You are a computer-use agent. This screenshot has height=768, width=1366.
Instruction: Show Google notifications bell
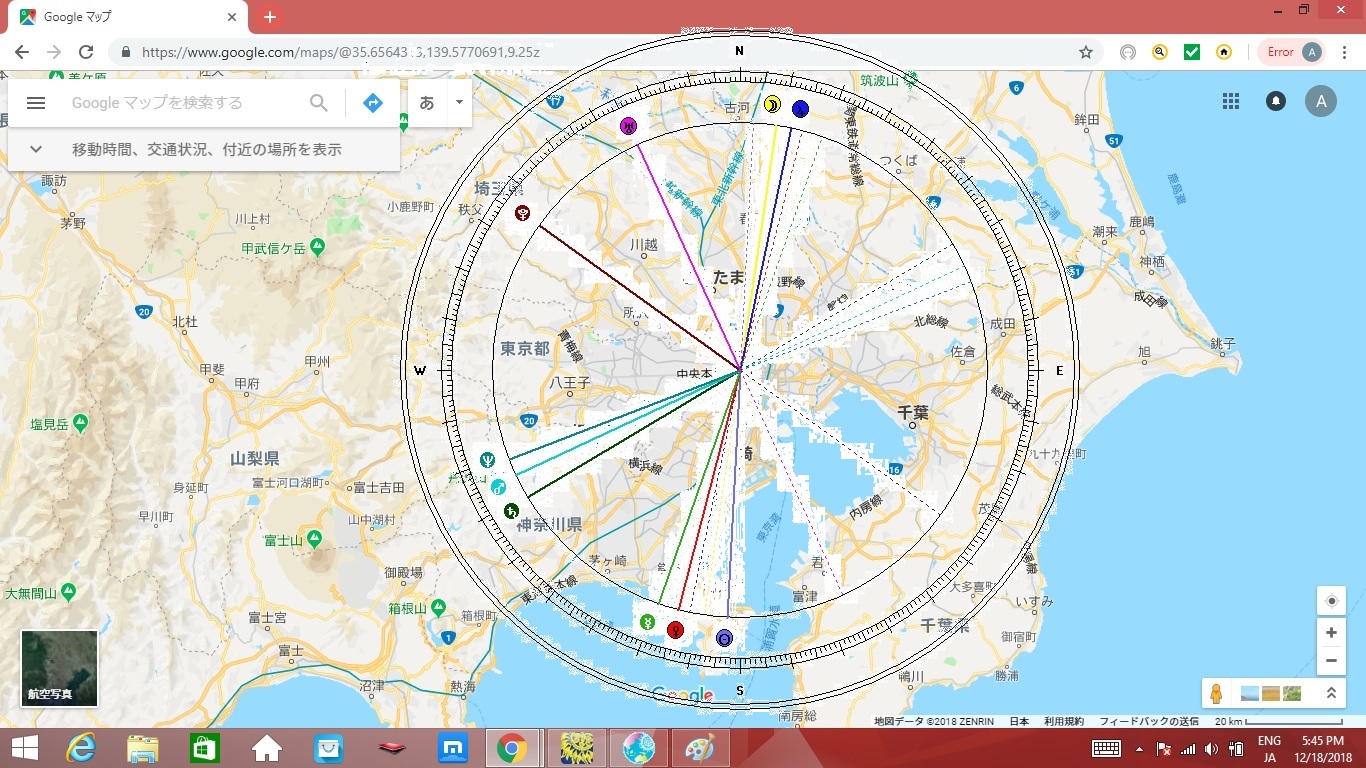(x=1276, y=101)
